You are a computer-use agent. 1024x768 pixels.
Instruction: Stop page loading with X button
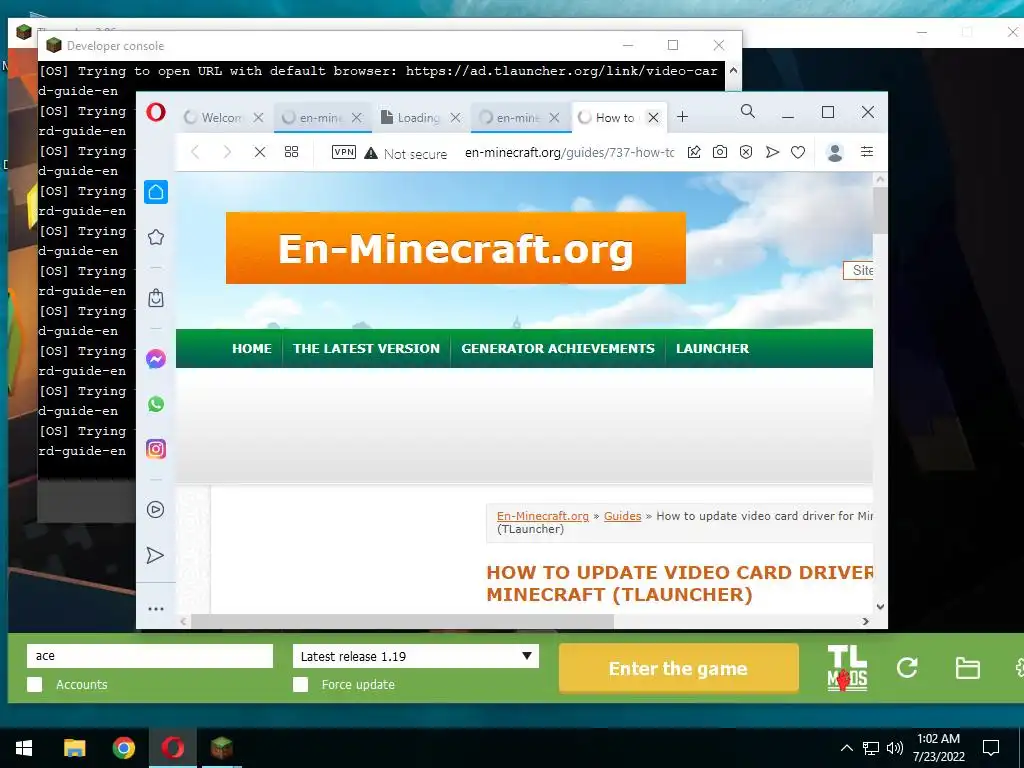pyautogui.click(x=260, y=152)
